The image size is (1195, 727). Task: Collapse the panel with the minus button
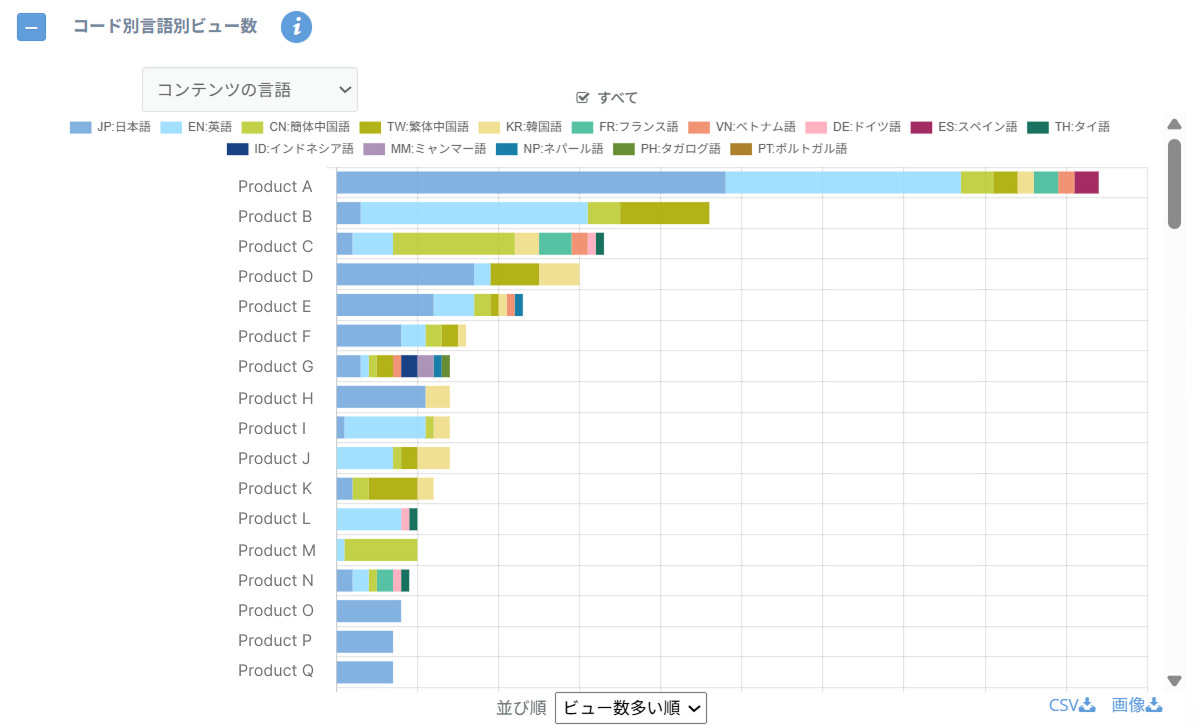31,27
